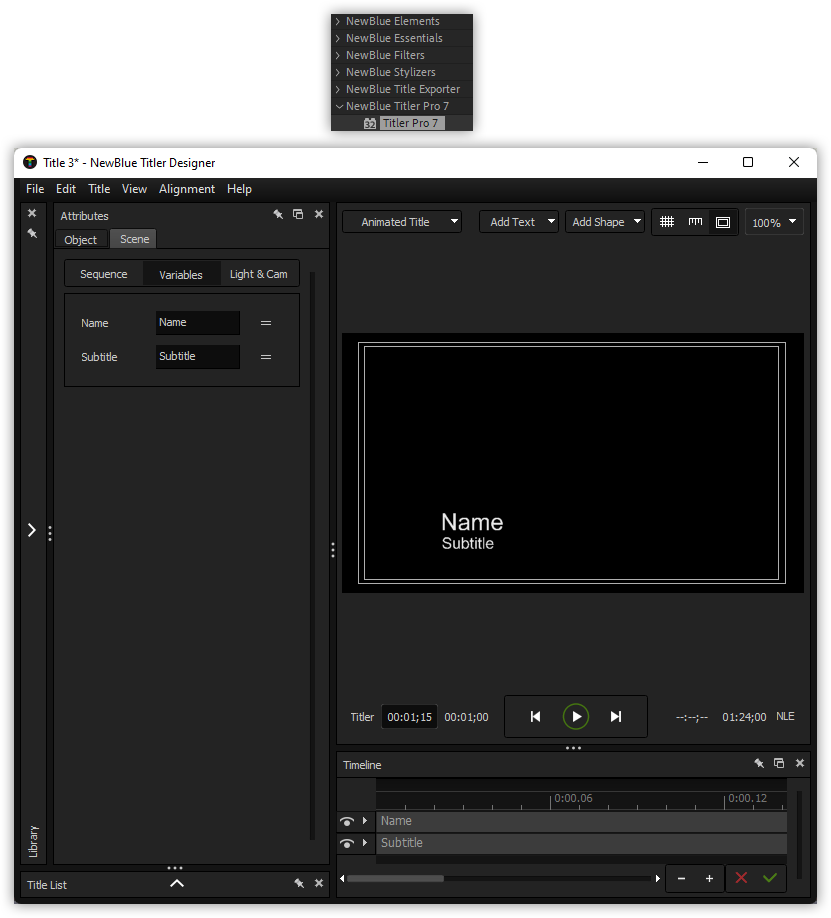Switch to the Scene tab
The image size is (831, 918).
(x=134, y=239)
